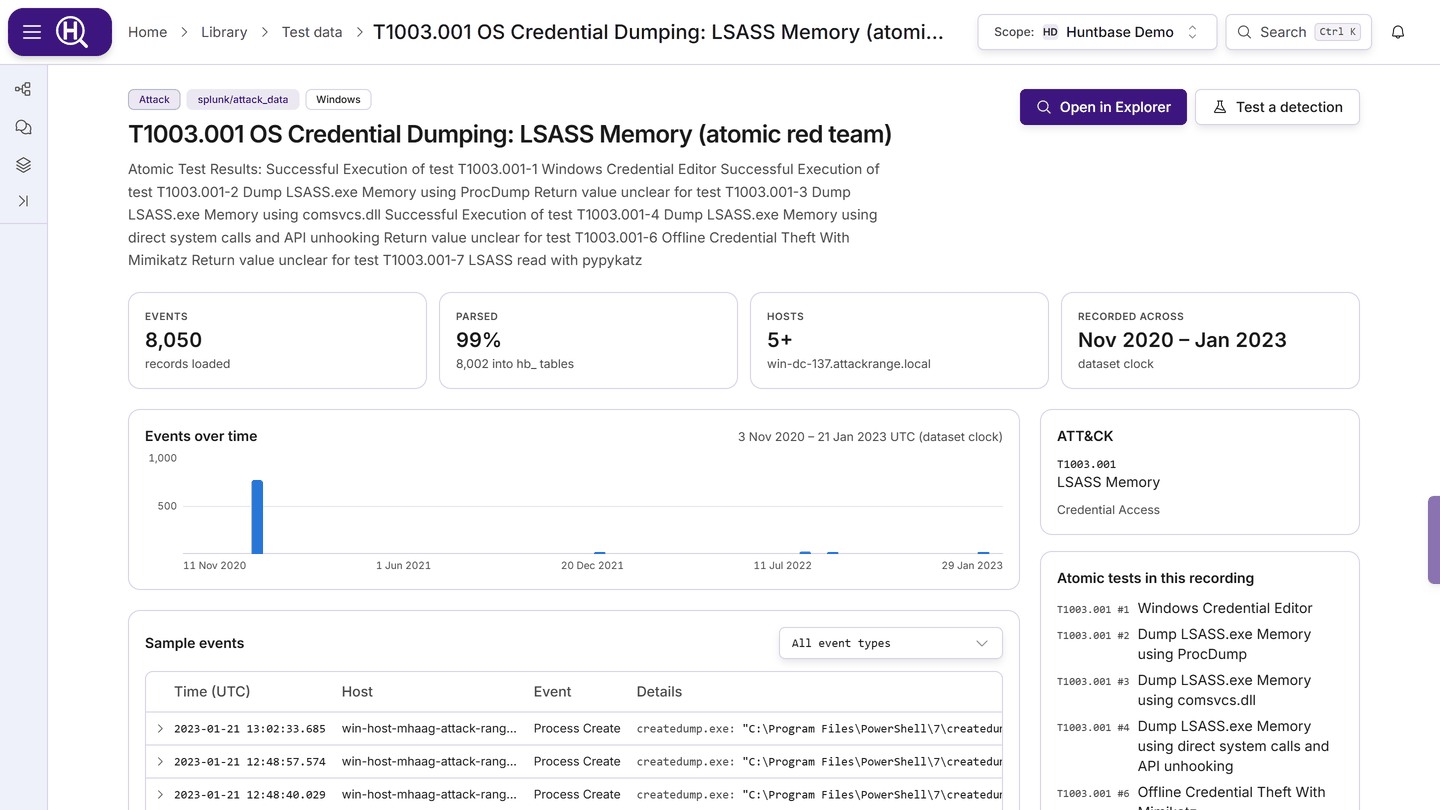The height and width of the screenshot is (810, 1440).
Task: Click the small Dec 2021 chart bar
Action: point(600,552)
